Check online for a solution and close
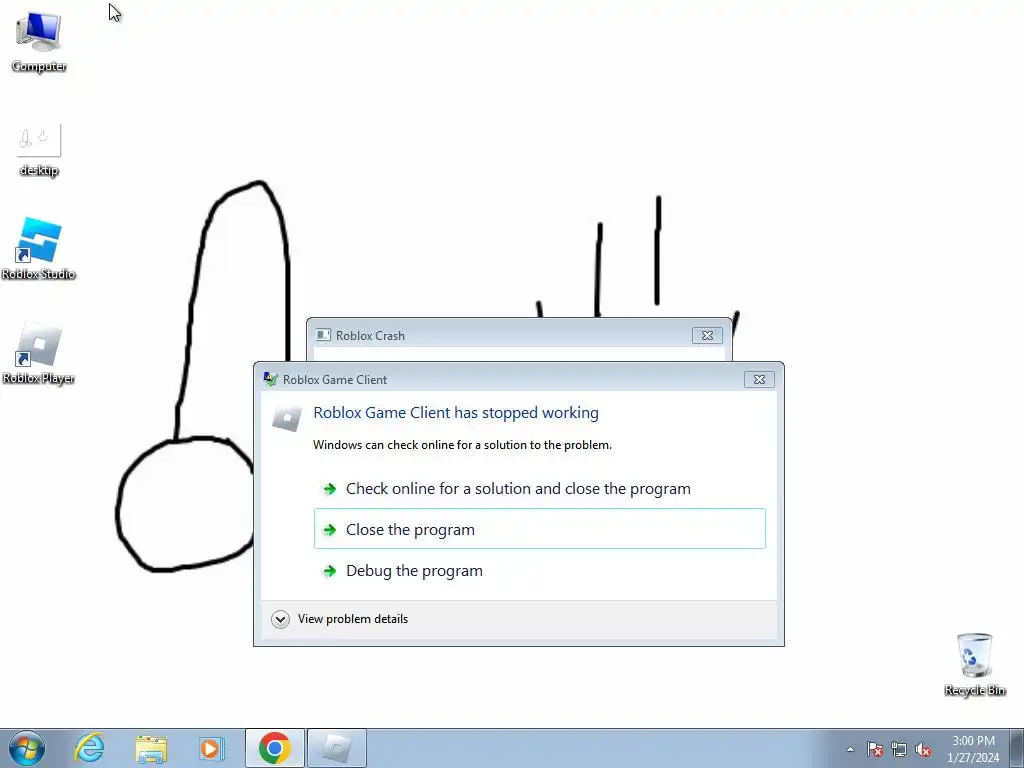 point(539,488)
